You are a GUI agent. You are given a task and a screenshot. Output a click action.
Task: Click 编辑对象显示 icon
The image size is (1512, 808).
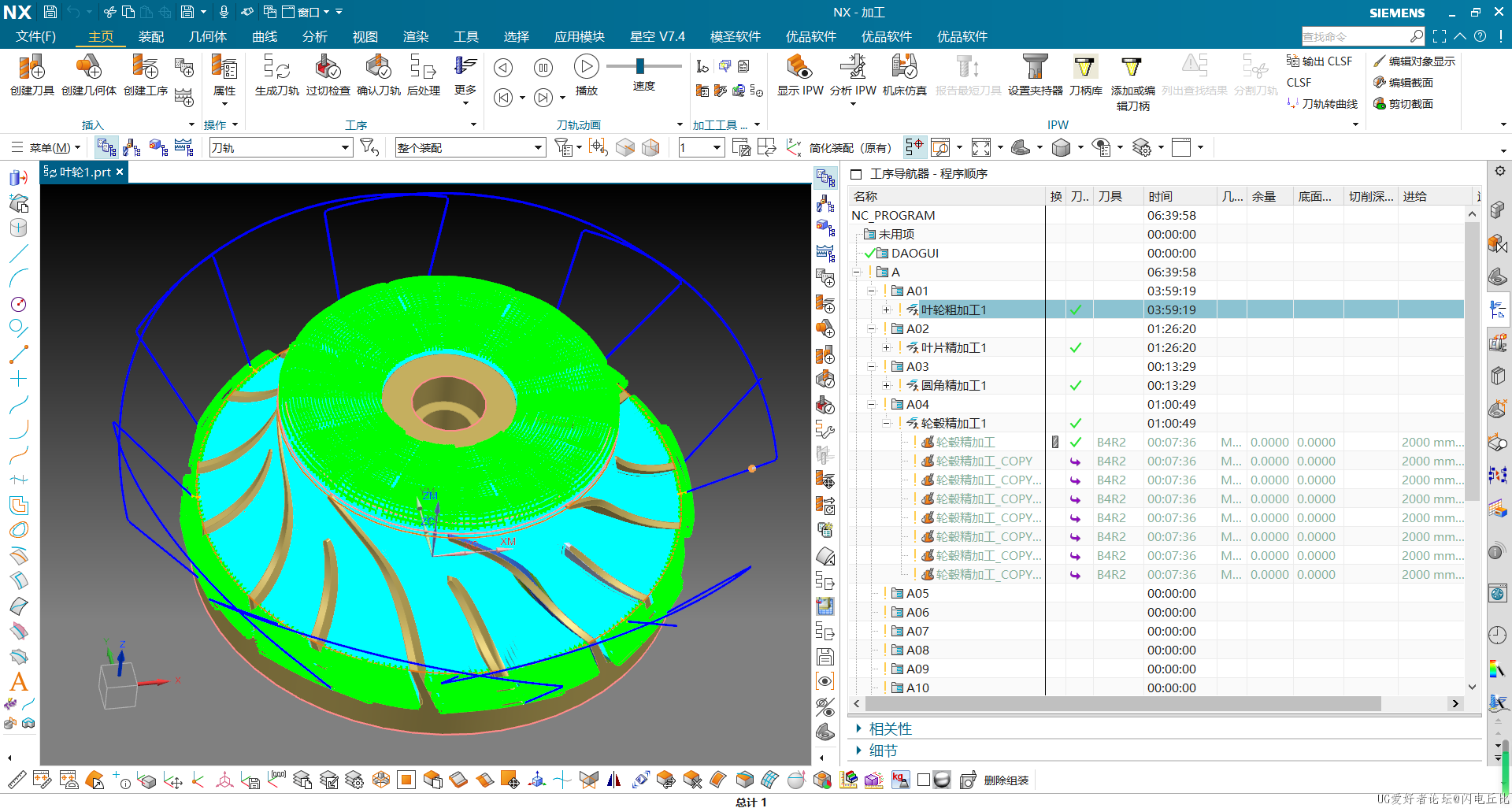point(1414,61)
